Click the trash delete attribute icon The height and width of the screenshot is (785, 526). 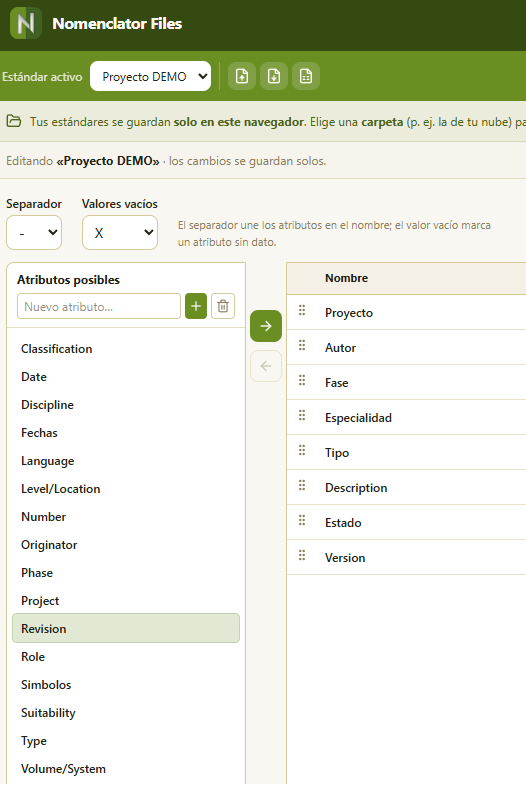pos(223,306)
